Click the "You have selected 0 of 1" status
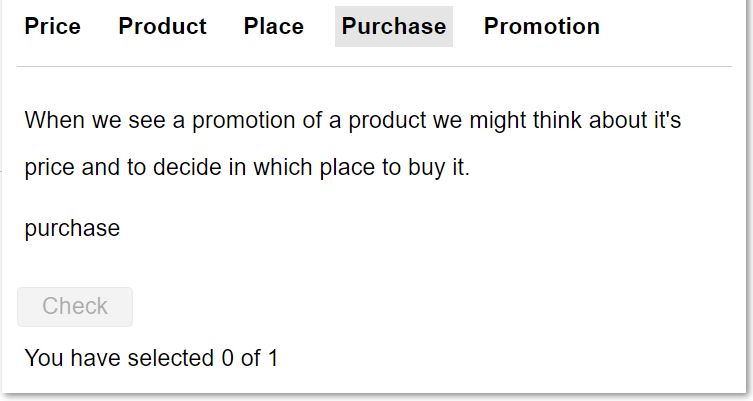The height and width of the screenshot is (401, 753). (151, 358)
